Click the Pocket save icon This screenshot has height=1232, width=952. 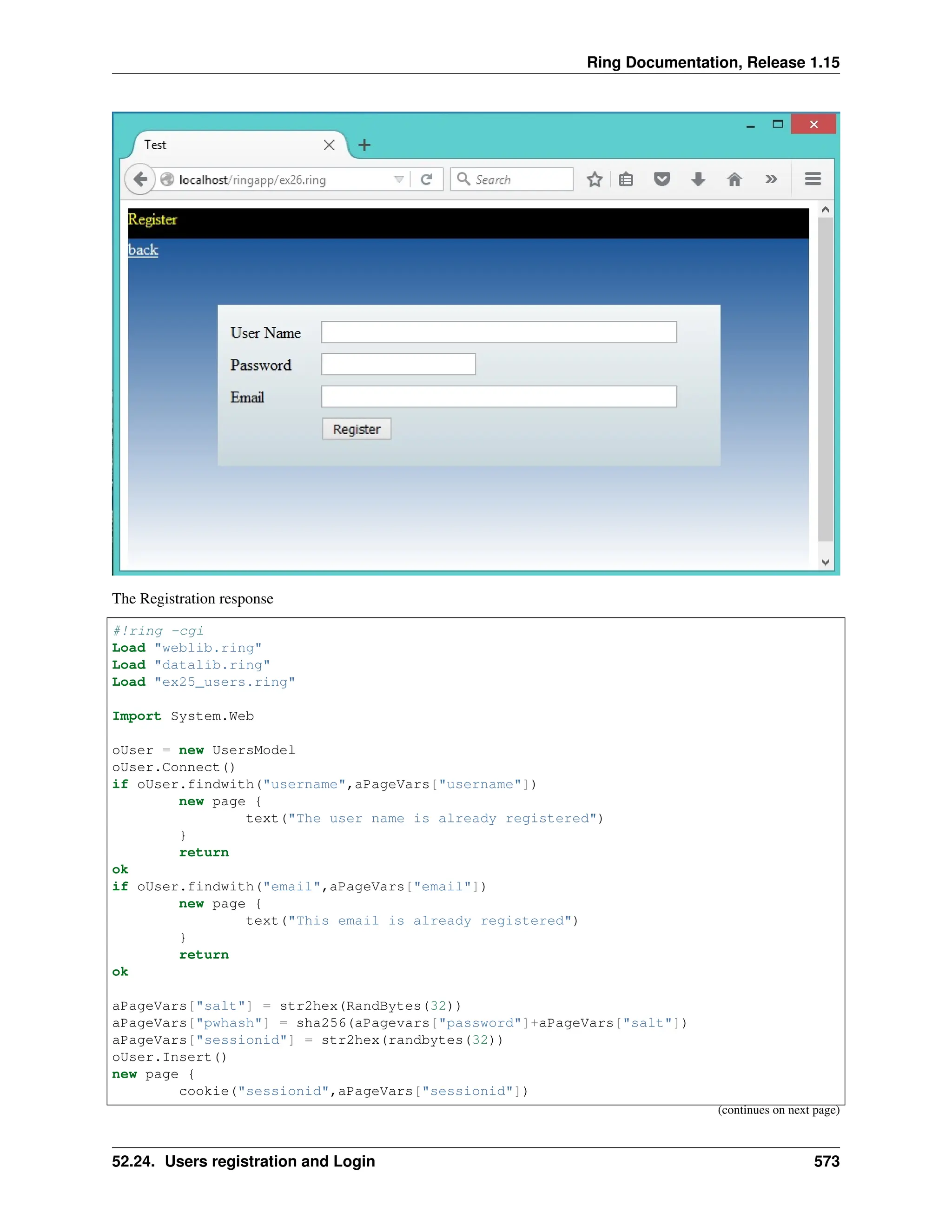(x=661, y=179)
